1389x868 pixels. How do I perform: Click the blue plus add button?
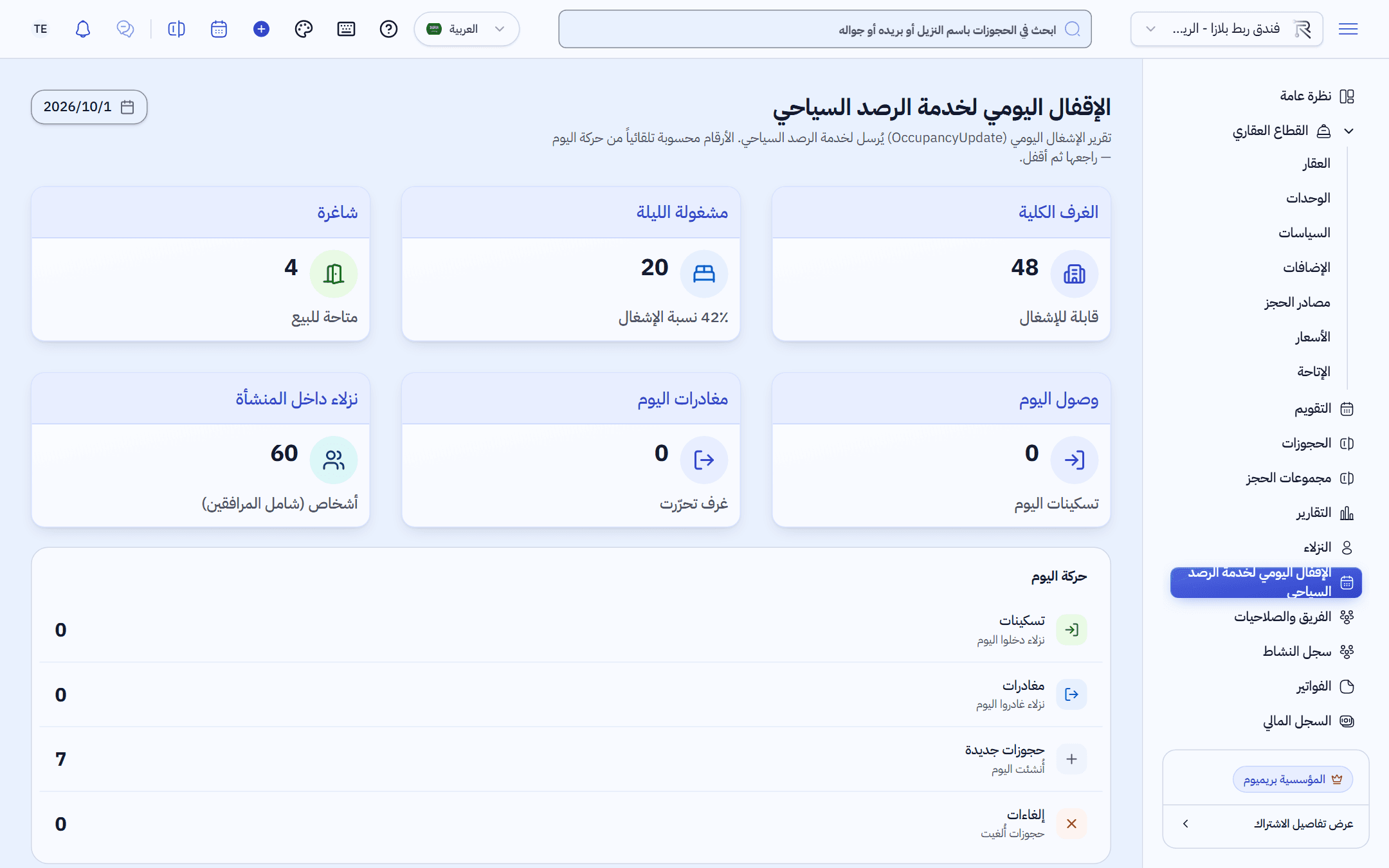click(x=261, y=29)
